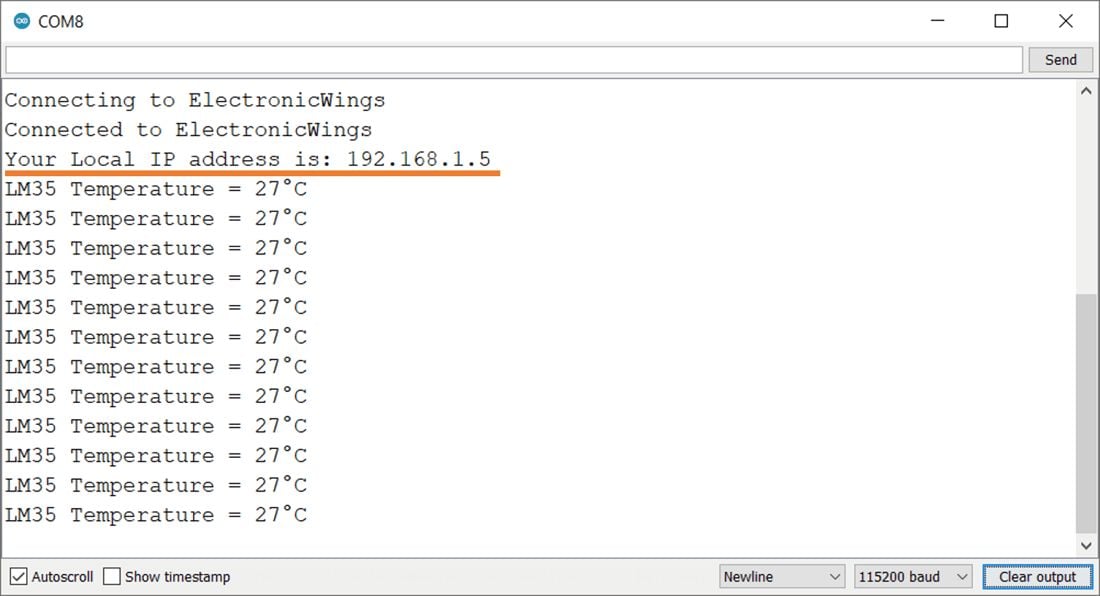Click the Arduino logo in title bar
The image size is (1100, 596).
point(21,21)
